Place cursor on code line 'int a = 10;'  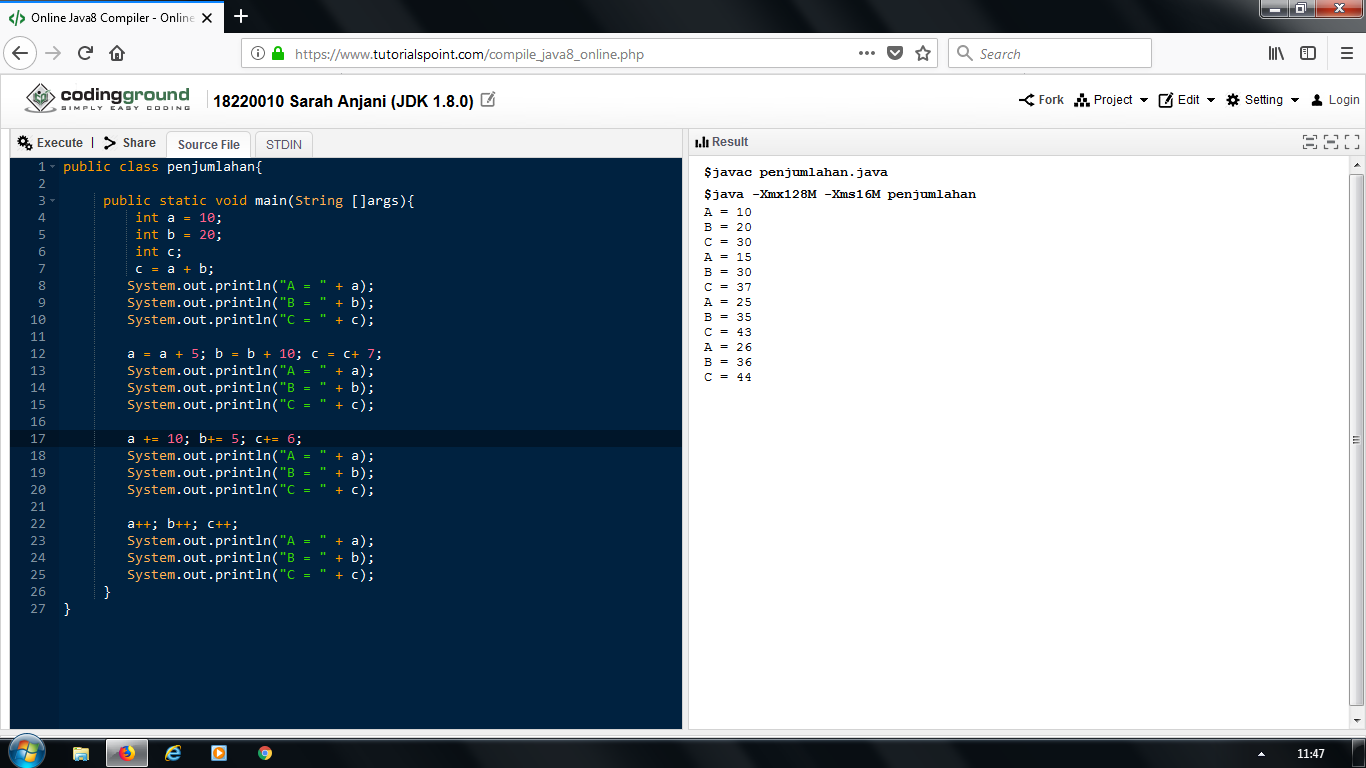(x=179, y=218)
